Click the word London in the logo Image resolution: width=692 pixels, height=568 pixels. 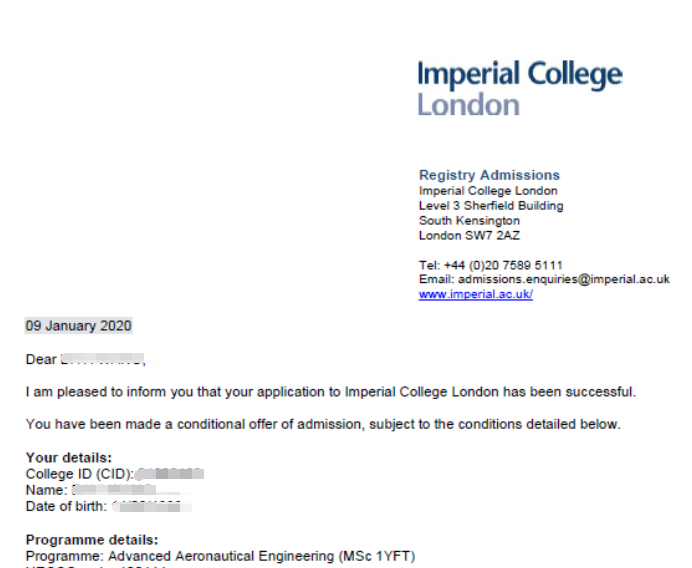[x=468, y=105]
